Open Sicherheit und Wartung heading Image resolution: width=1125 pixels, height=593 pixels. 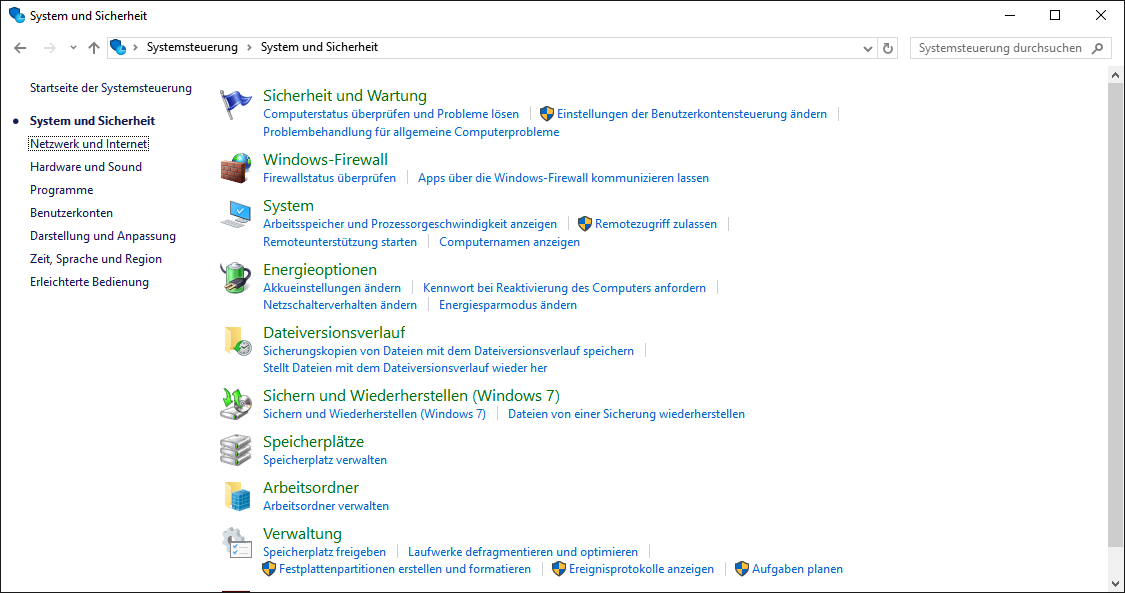pos(345,95)
